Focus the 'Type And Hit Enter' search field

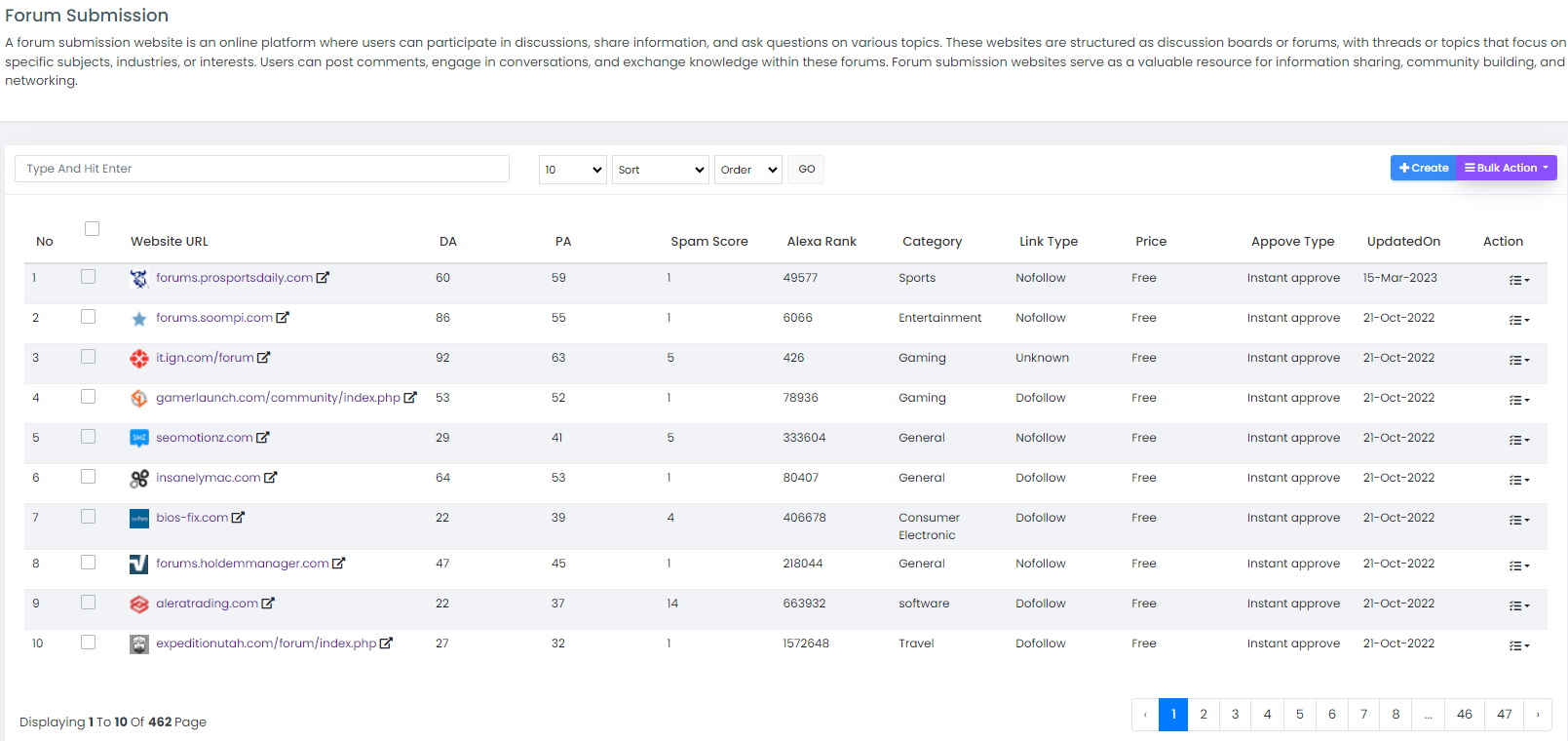point(262,169)
